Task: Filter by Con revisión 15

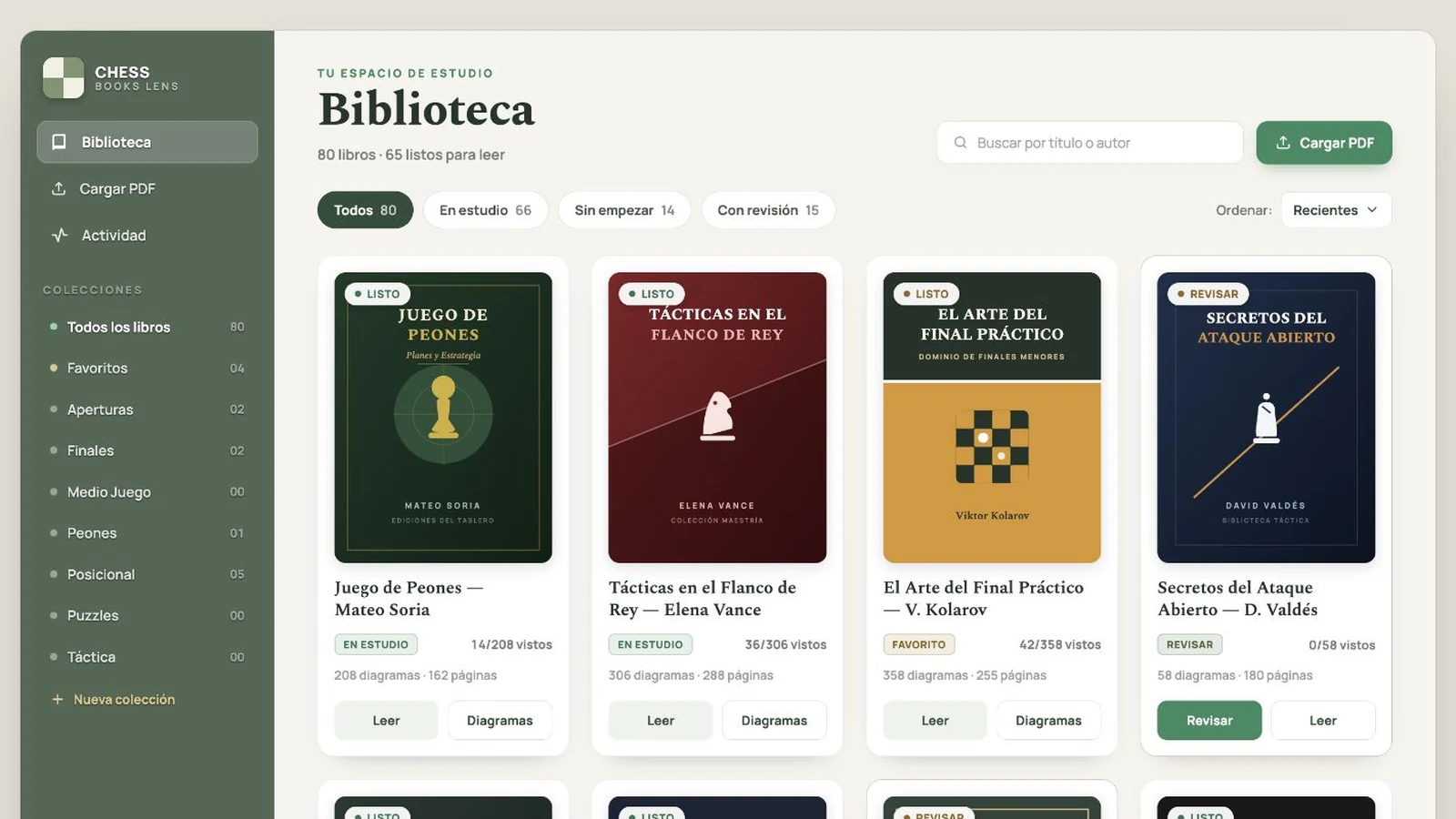Action: coord(768,210)
